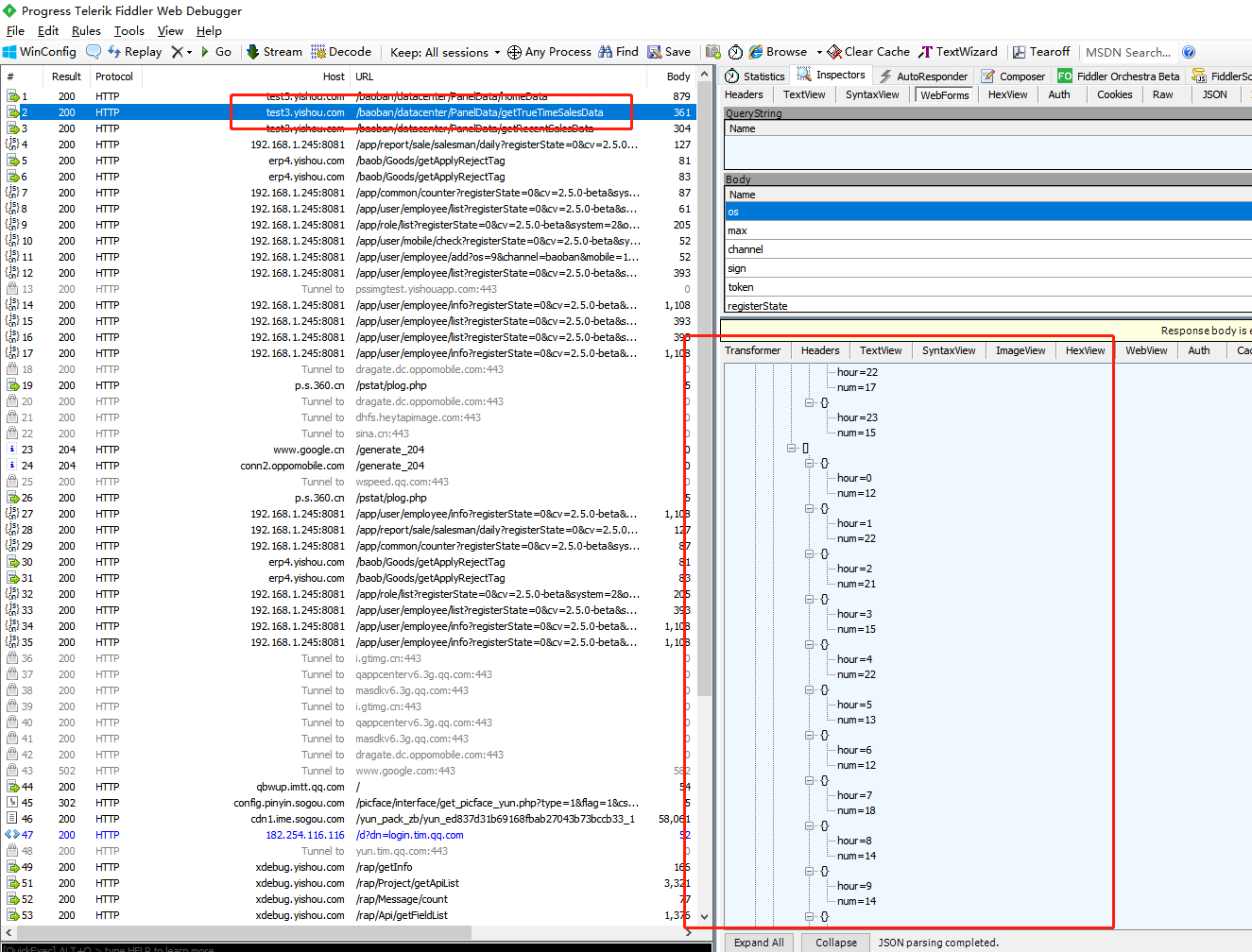Open the Rules menu
The height and width of the screenshot is (952, 1252).
[86, 31]
